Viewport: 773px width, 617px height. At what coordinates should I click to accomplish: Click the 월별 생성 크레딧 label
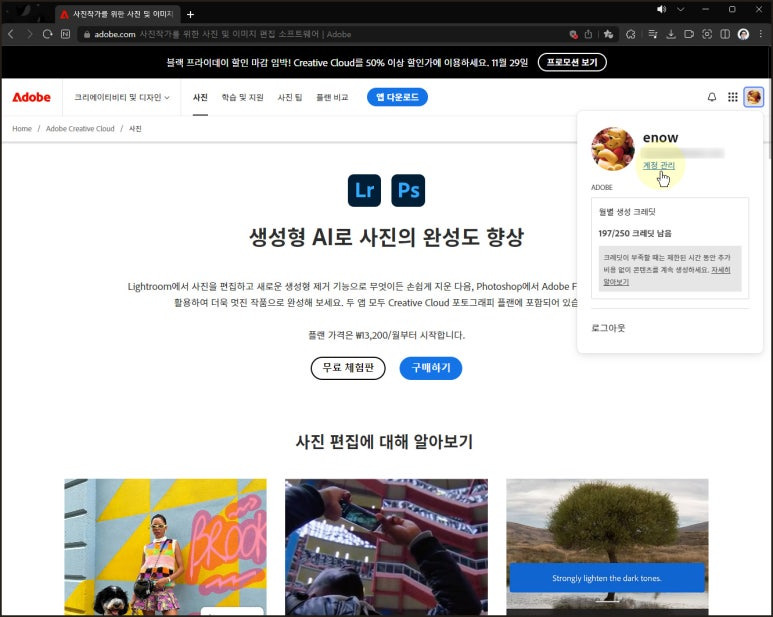tap(627, 212)
